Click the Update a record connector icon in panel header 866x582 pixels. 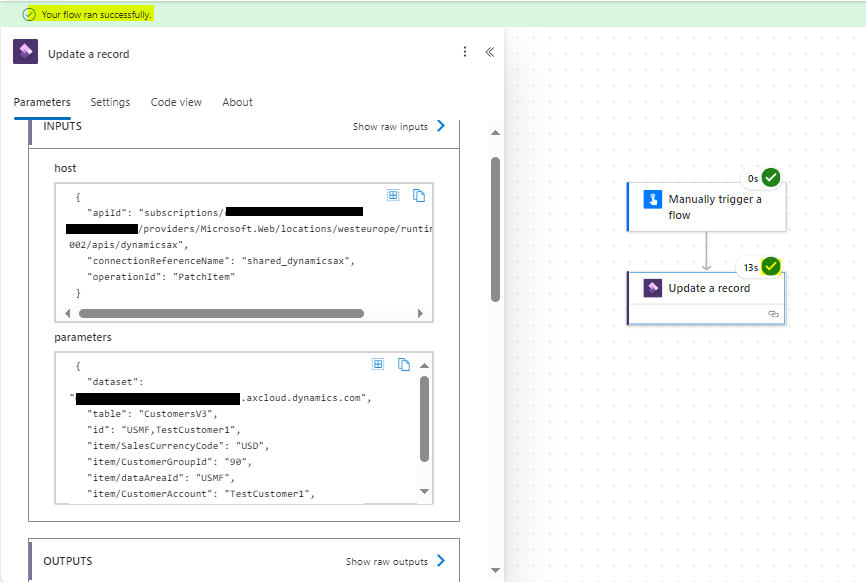point(25,52)
